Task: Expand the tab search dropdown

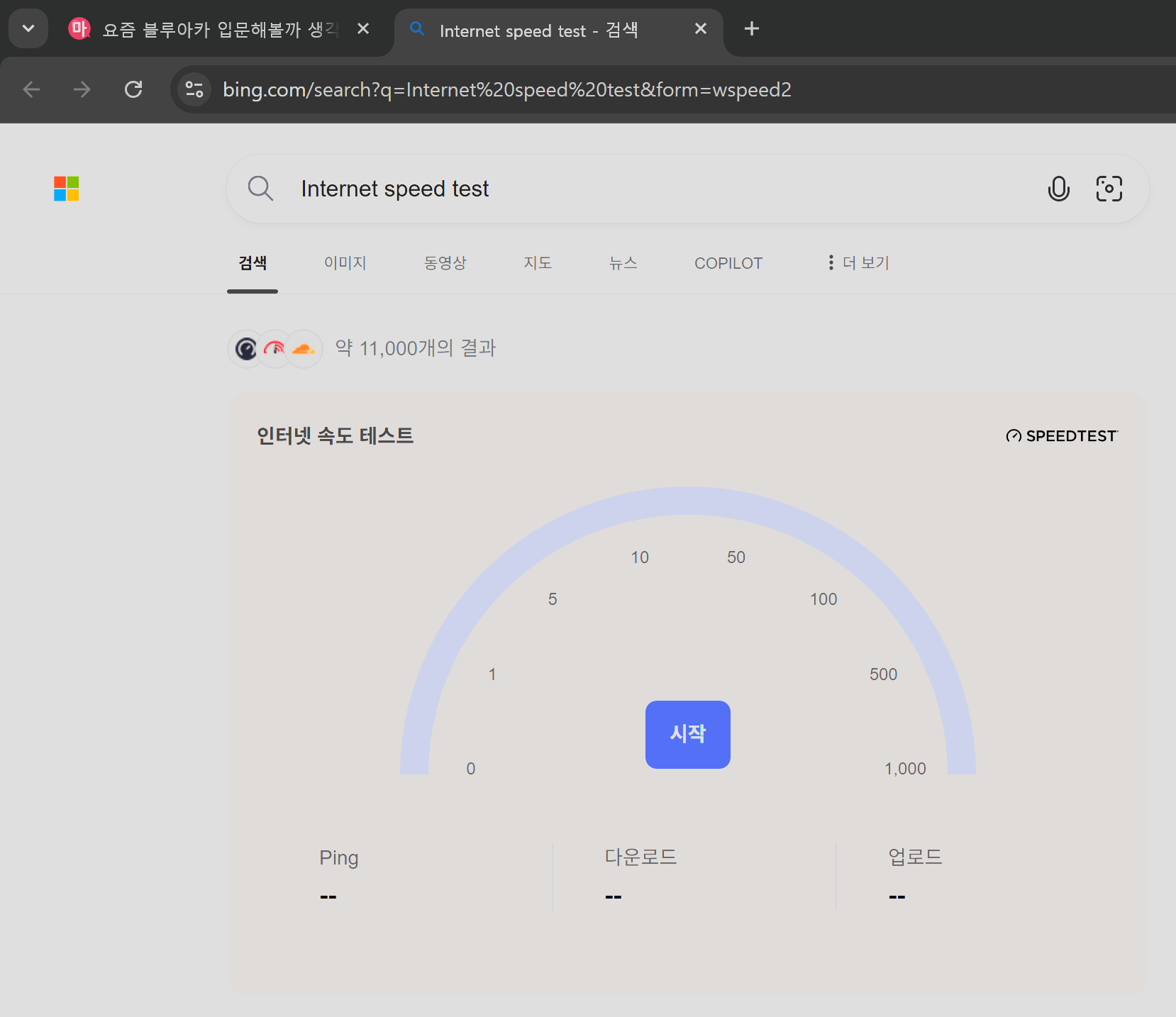Action: tap(28, 29)
